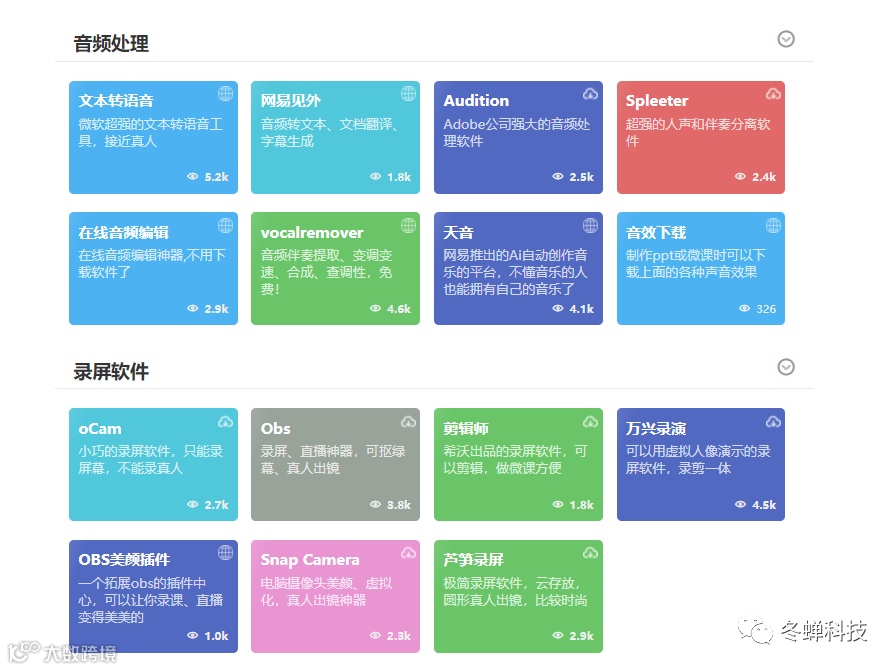
Task: Open the 文本转语音 title link
Action: [x=116, y=101]
